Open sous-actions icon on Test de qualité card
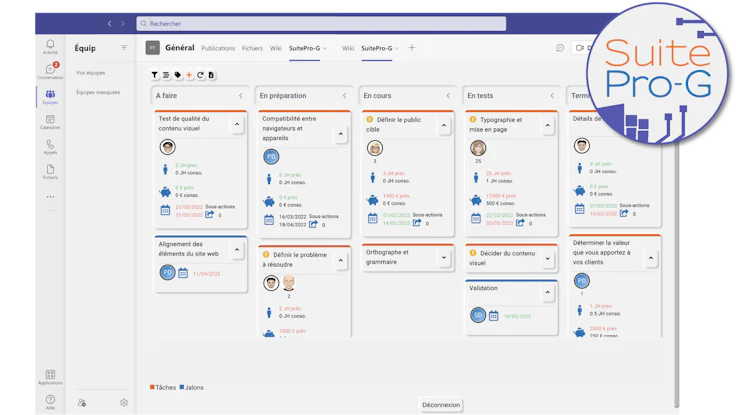 click(209, 215)
